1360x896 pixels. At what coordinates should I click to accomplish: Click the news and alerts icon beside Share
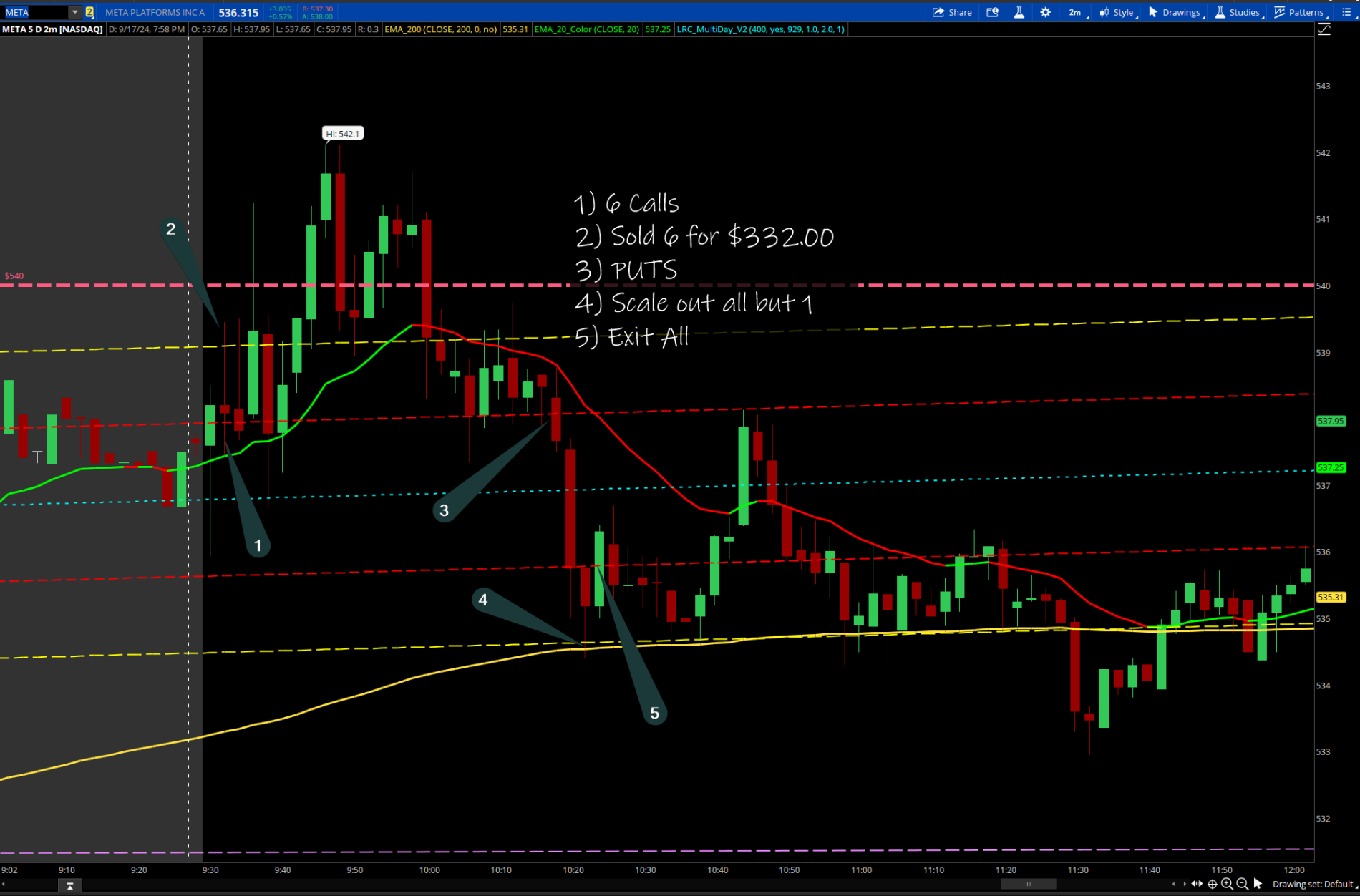[992, 12]
